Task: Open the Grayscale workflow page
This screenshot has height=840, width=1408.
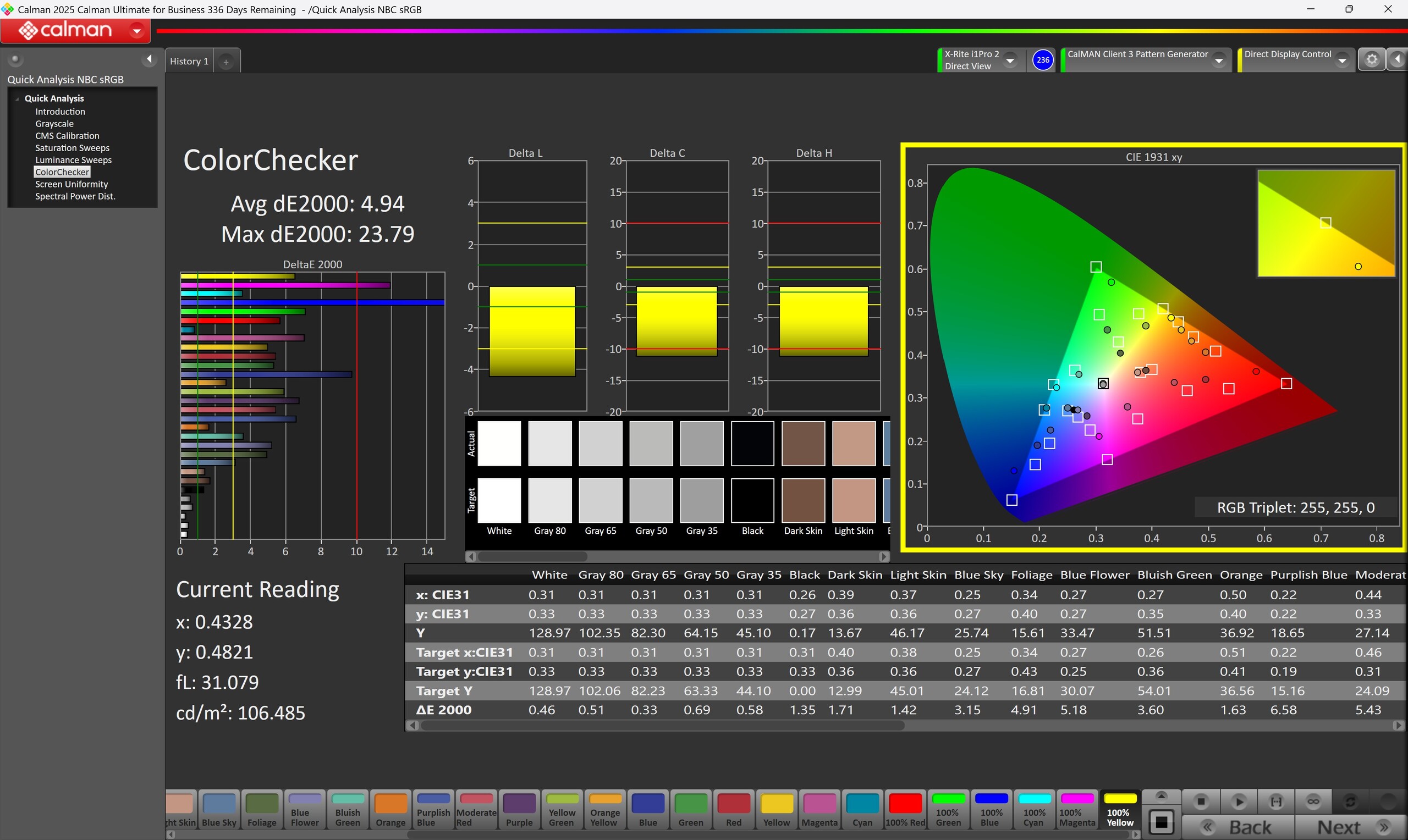Action: pyautogui.click(x=54, y=123)
